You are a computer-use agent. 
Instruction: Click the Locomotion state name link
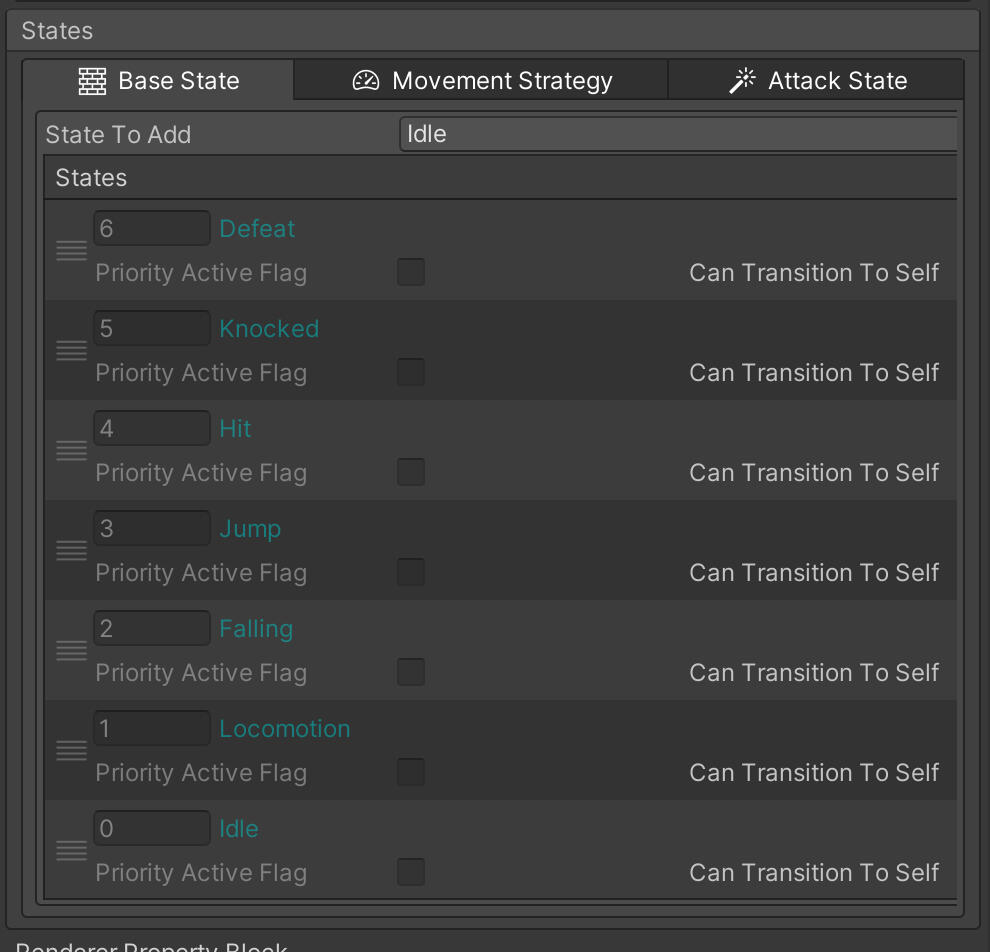point(285,729)
